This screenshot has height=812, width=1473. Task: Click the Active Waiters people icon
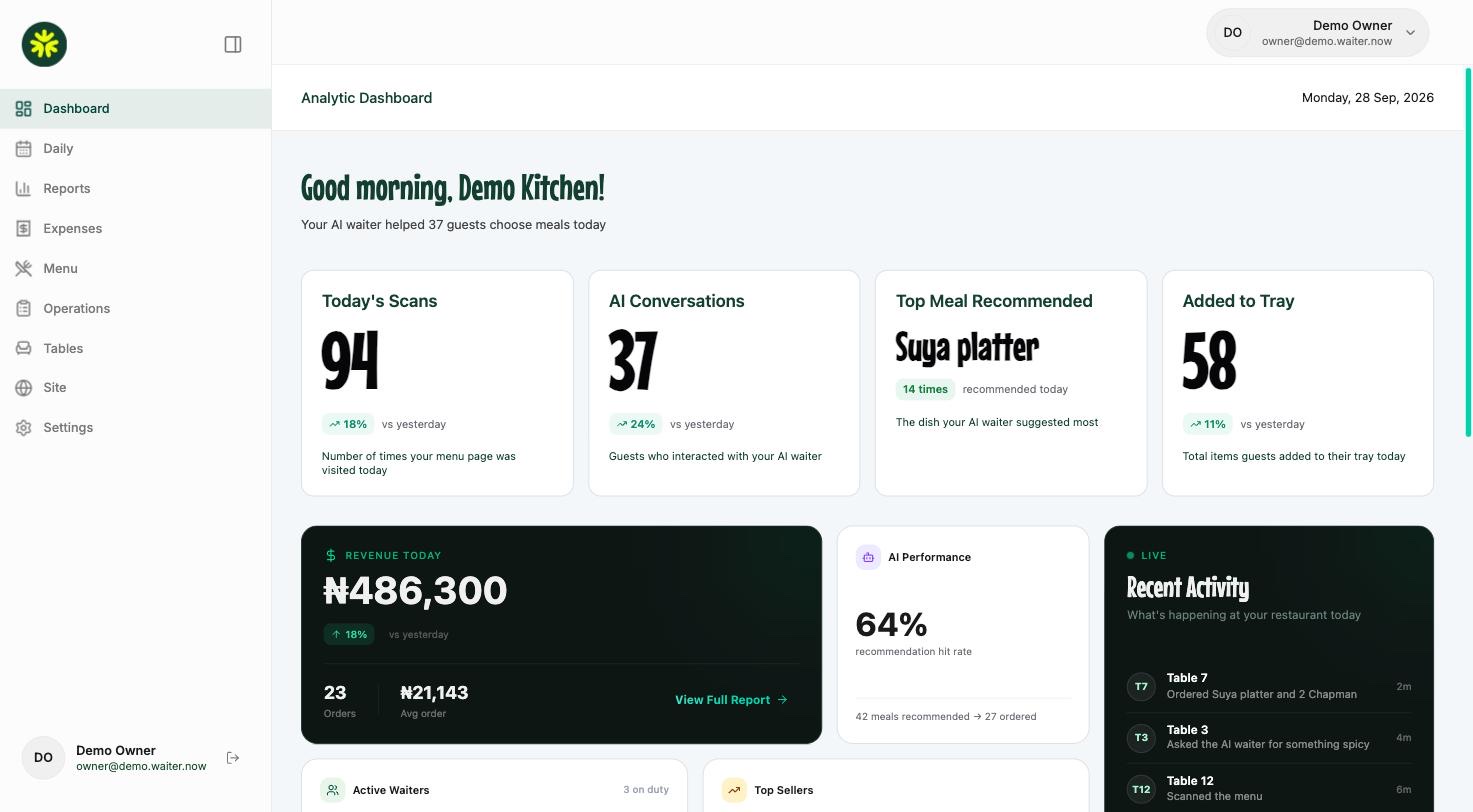click(x=332, y=790)
